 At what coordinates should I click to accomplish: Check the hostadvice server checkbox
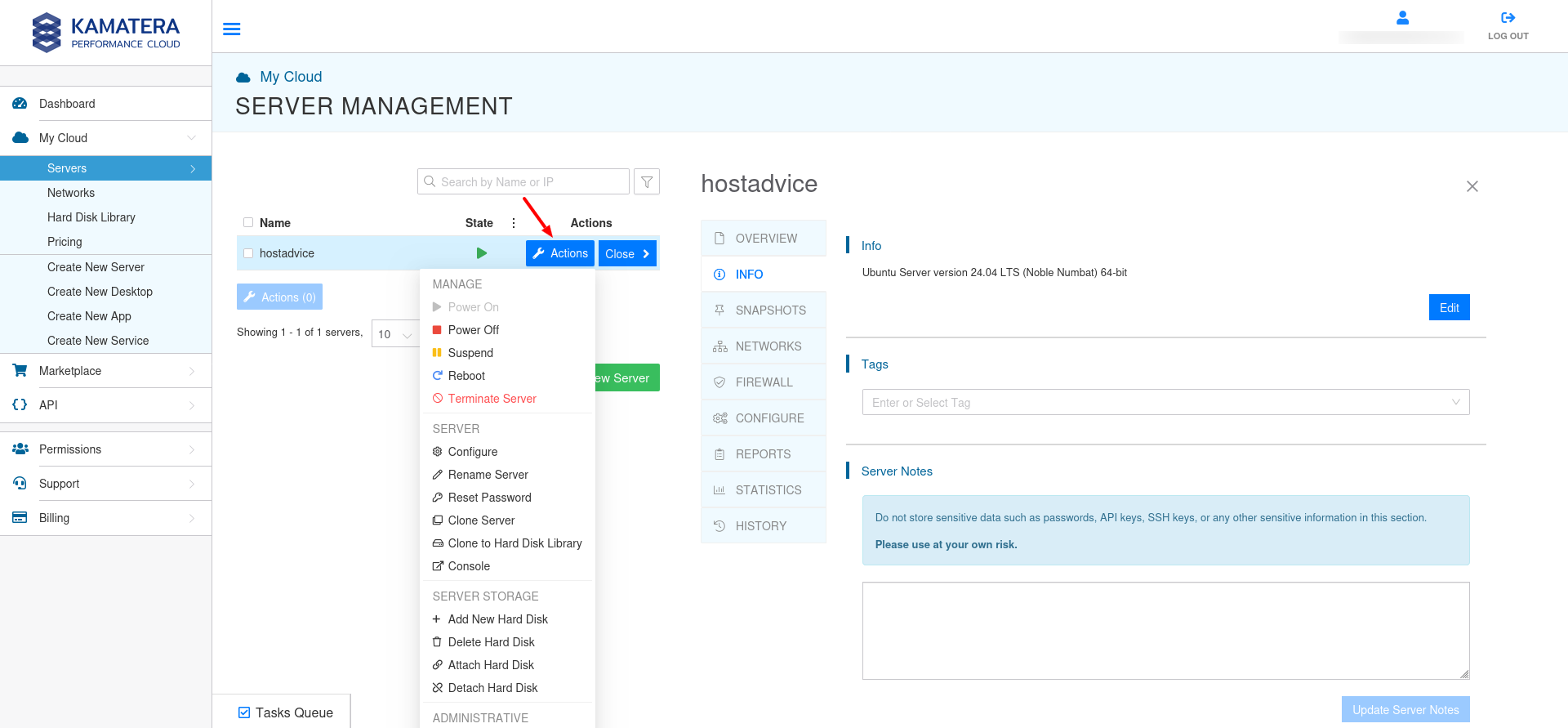tap(248, 253)
